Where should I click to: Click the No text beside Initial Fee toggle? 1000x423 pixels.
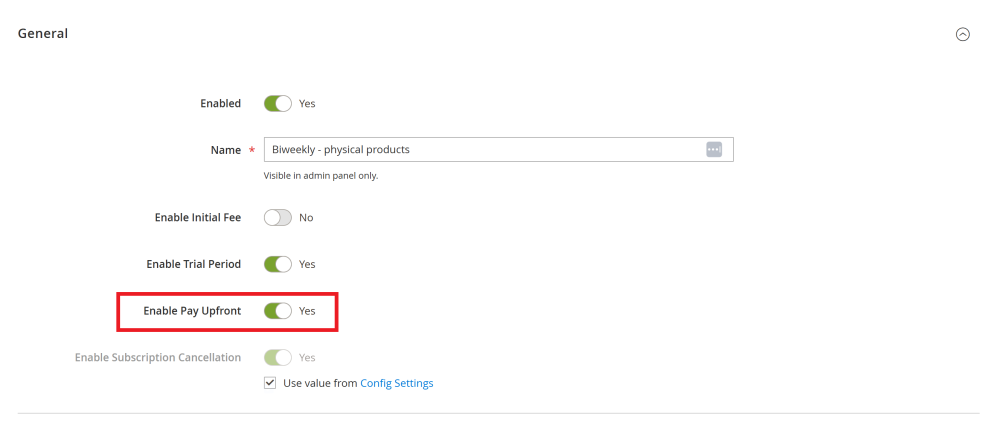pyautogui.click(x=306, y=218)
